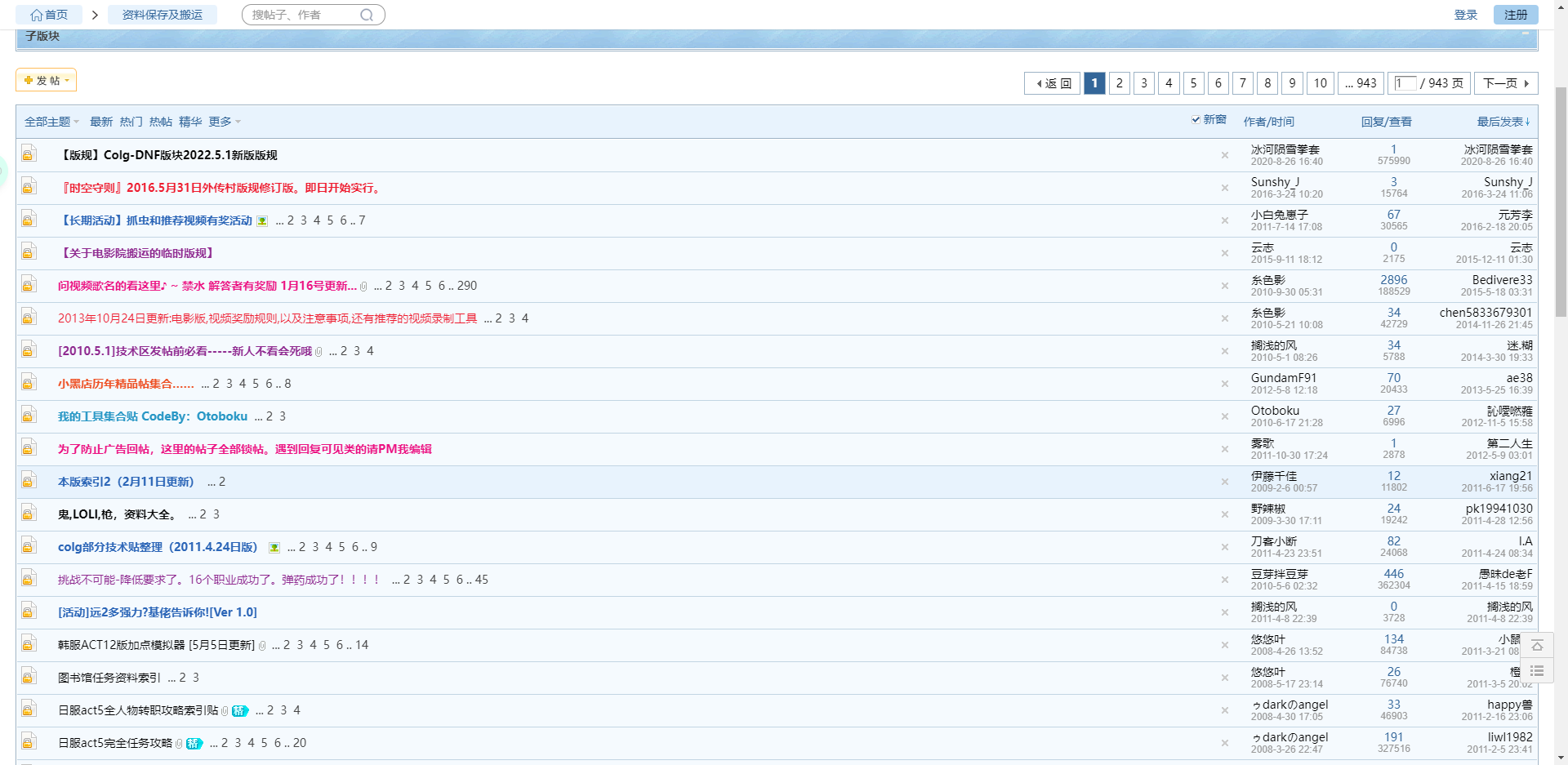This screenshot has width=1568, height=765.
Task: Click image icon on colg部分技术贴整理 thread
Action: tap(274, 548)
